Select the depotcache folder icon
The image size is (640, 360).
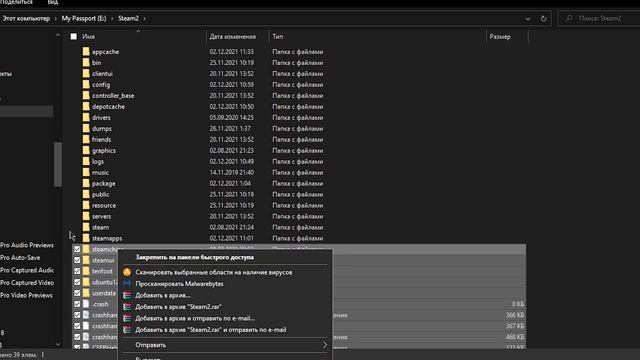(x=86, y=107)
